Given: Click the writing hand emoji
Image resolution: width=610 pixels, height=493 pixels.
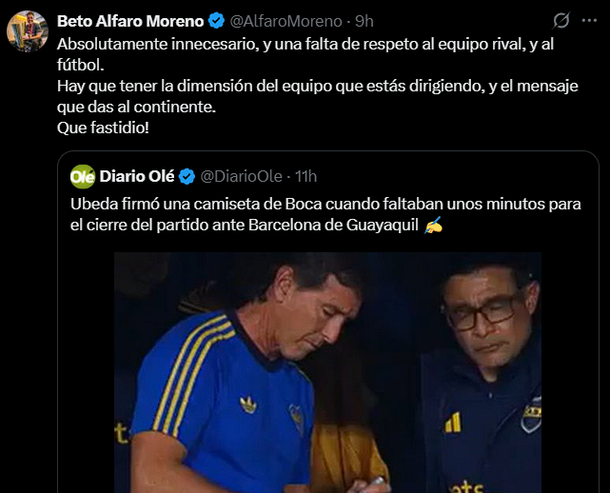Looking at the screenshot, I should click(x=433, y=225).
